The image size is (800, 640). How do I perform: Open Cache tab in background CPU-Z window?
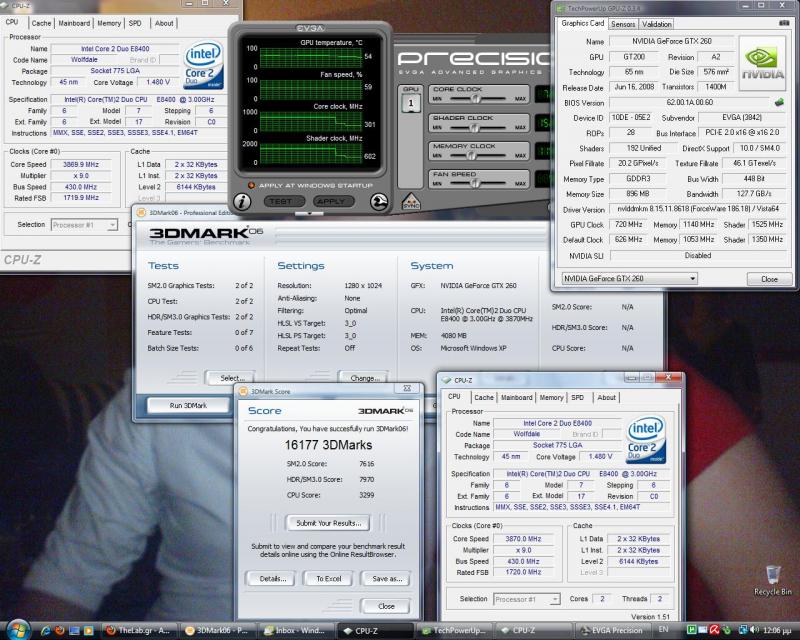[41, 23]
